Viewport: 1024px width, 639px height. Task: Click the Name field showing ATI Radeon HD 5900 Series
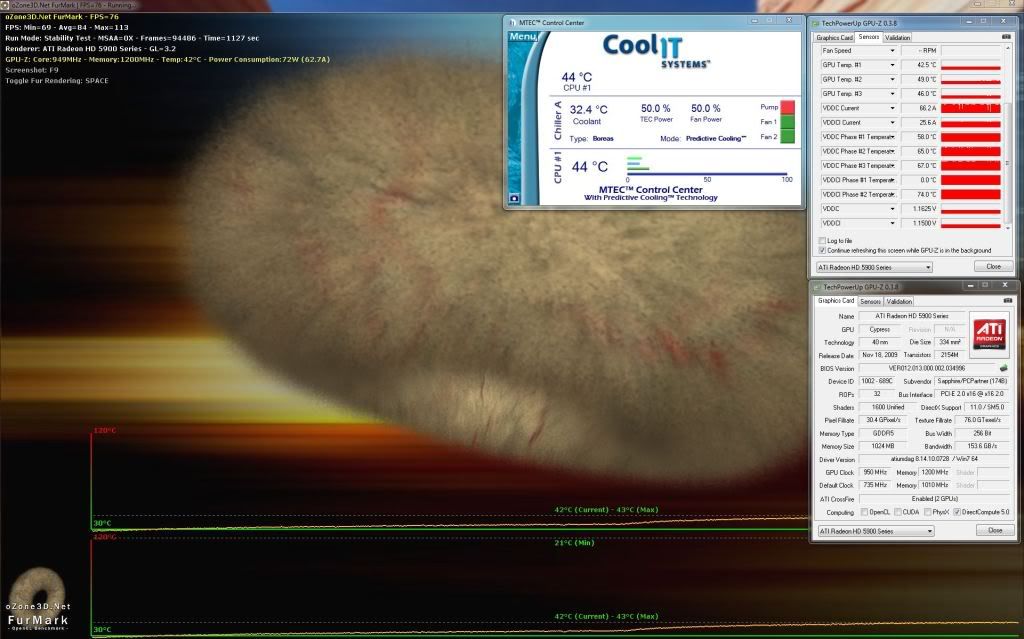[912, 316]
